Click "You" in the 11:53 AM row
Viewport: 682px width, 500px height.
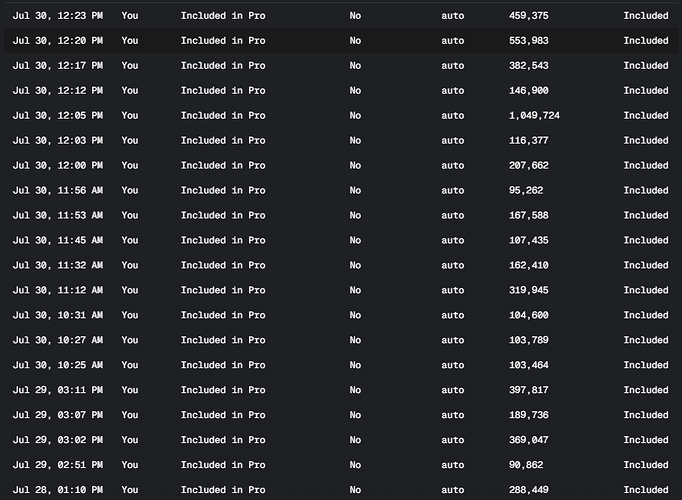130,216
